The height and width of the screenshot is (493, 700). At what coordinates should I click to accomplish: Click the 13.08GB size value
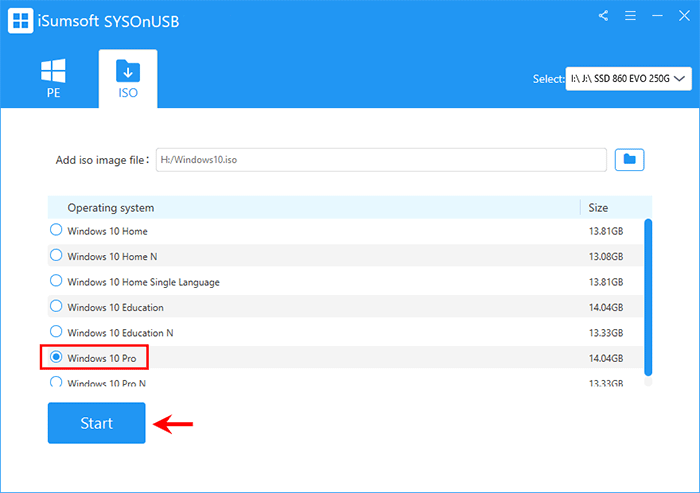606,257
